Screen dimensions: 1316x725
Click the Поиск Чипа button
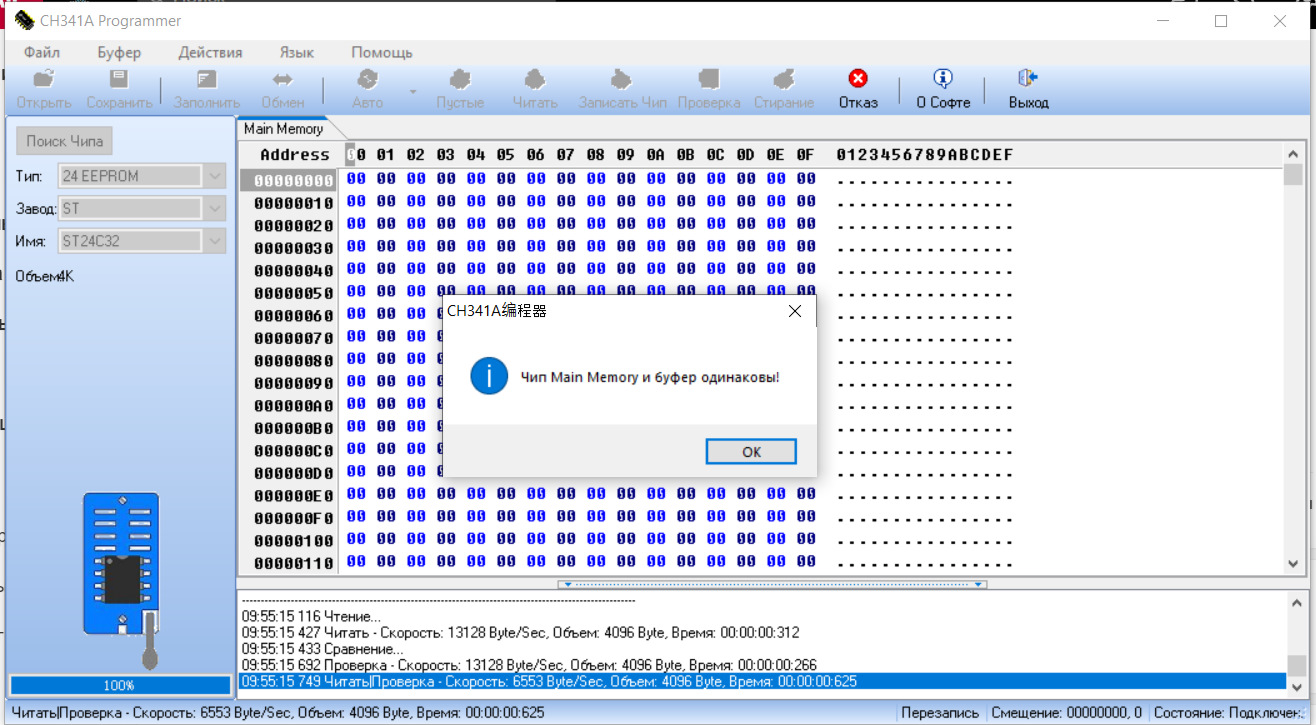coord(65,141)
